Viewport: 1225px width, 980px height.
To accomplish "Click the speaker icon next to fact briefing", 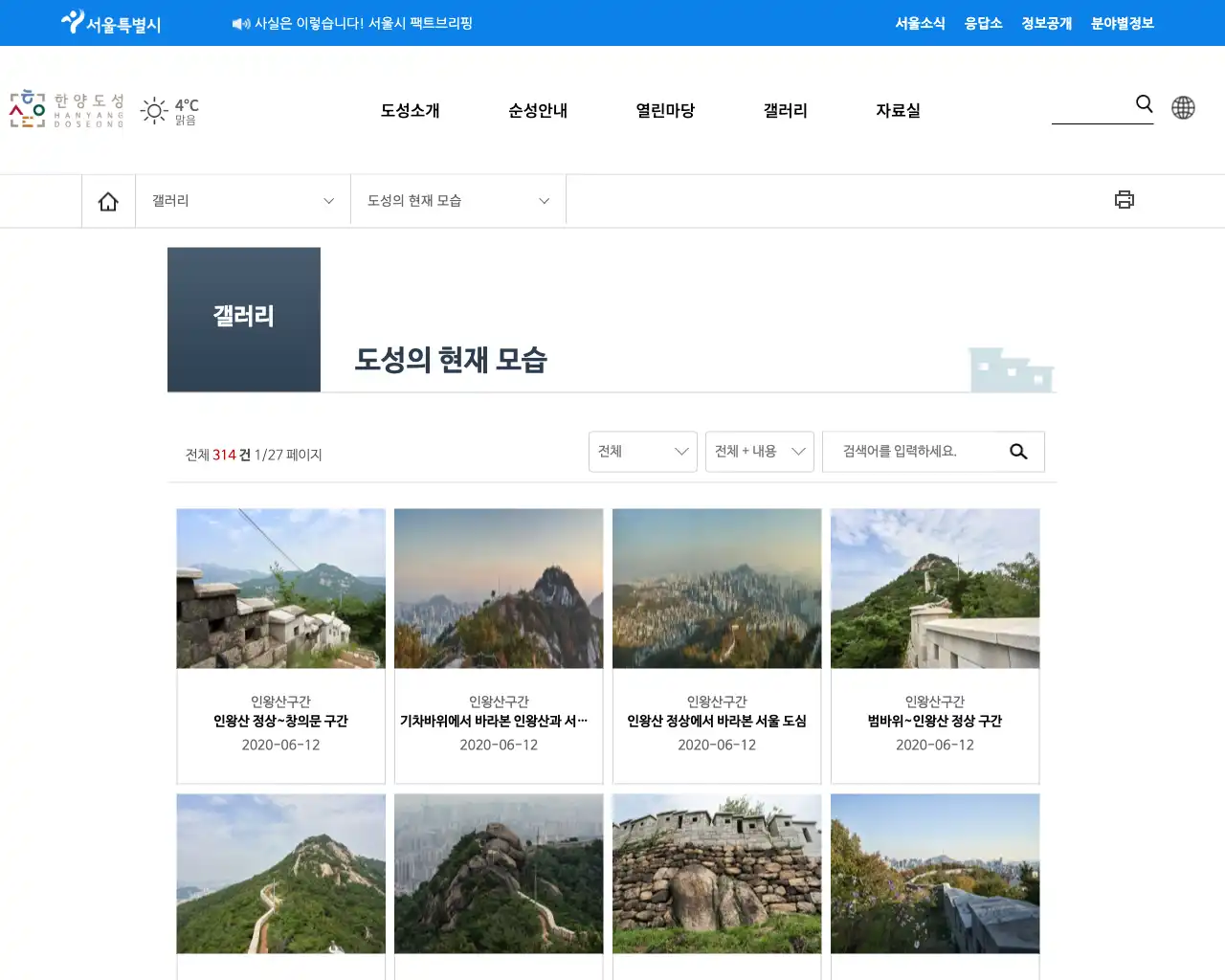I will point(238,23).
